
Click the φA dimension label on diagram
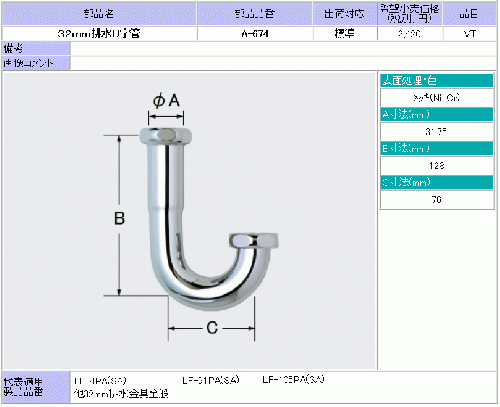[166, 100]
